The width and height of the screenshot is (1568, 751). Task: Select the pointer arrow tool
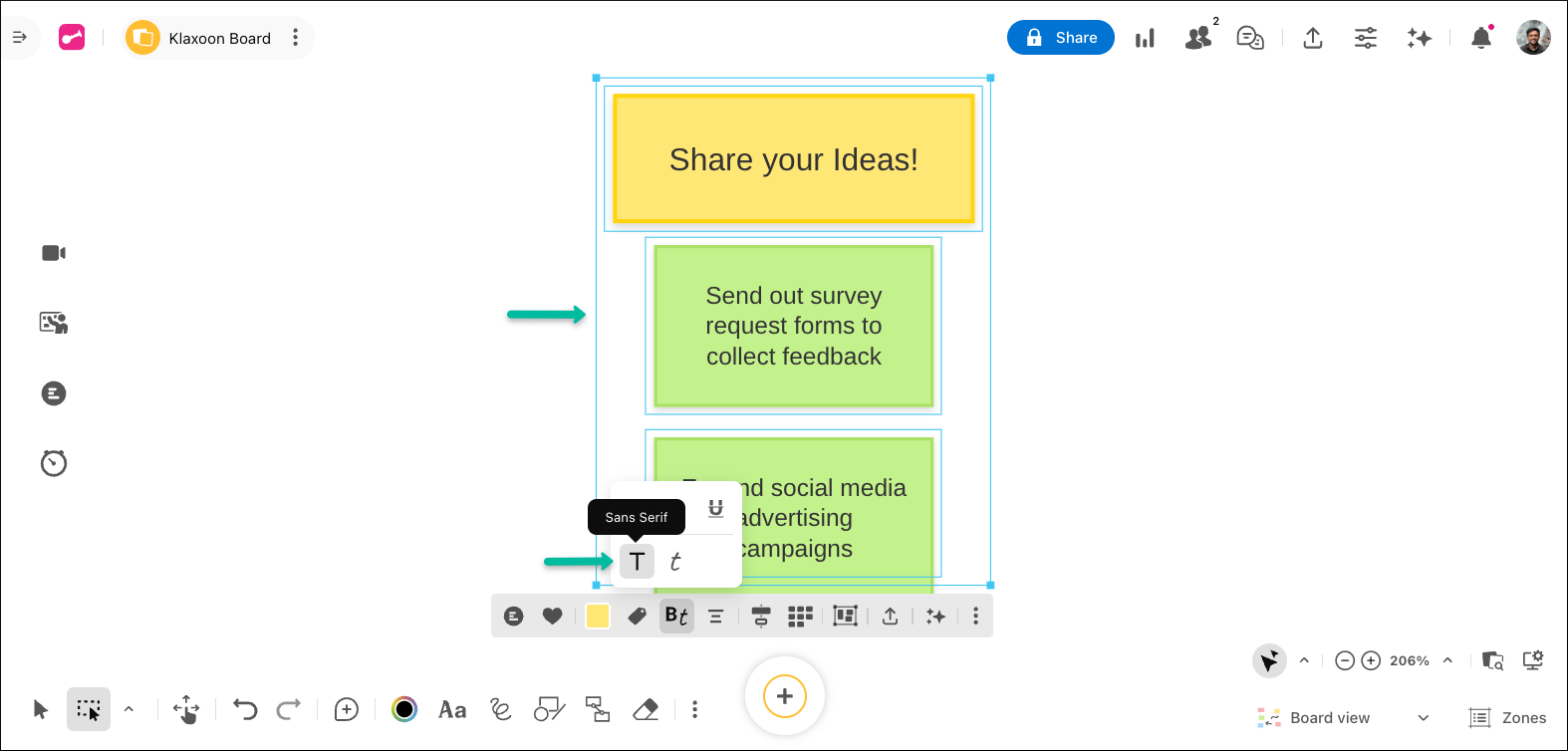[x=40, y=709]
